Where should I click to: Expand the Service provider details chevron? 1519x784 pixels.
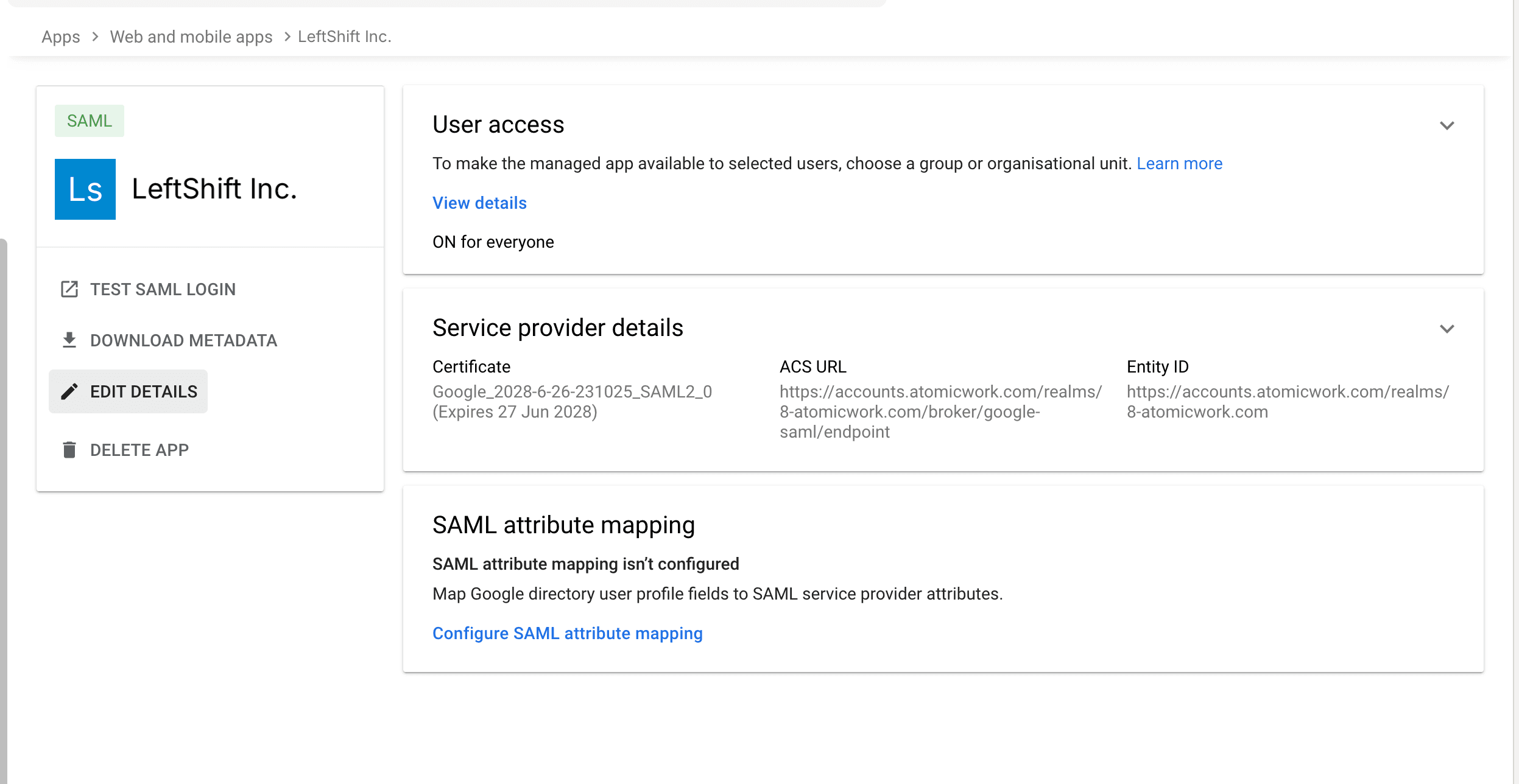(1447, 329)
